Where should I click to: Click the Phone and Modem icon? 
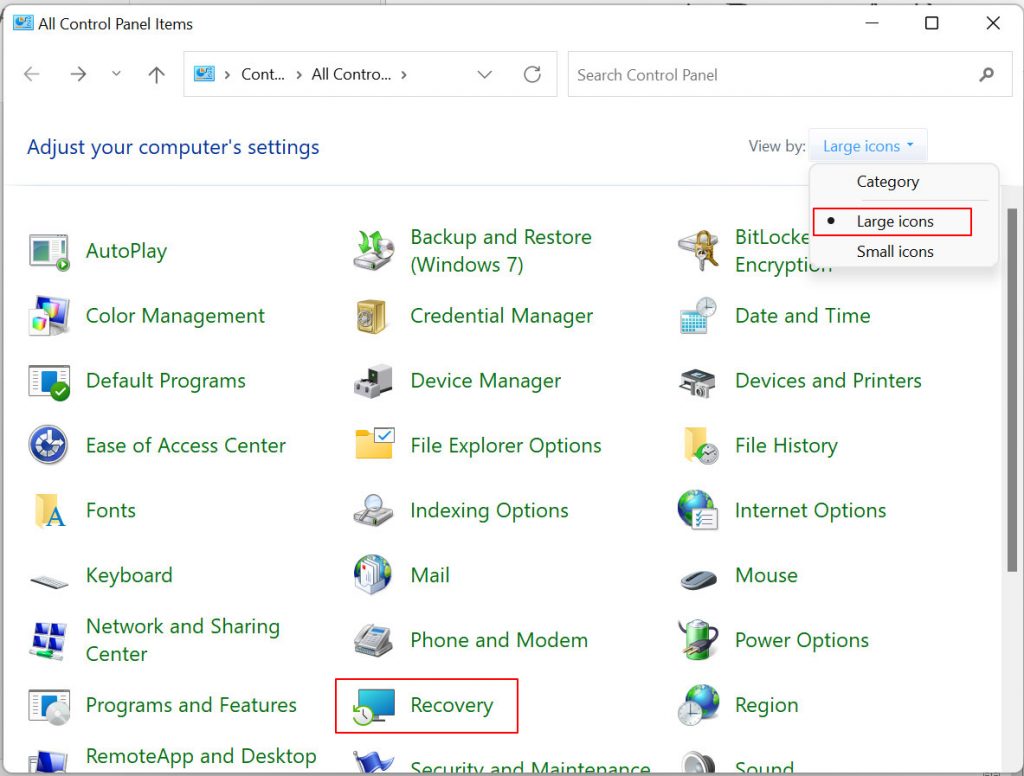click(x=373, y=640)
